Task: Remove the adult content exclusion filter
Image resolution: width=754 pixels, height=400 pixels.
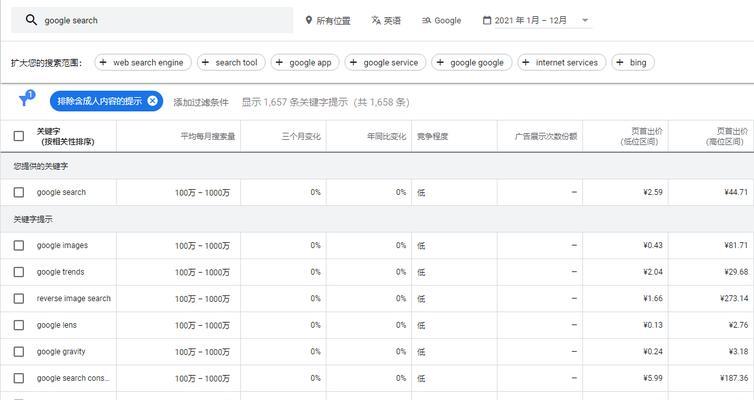Action: click(x=152, y=101)
